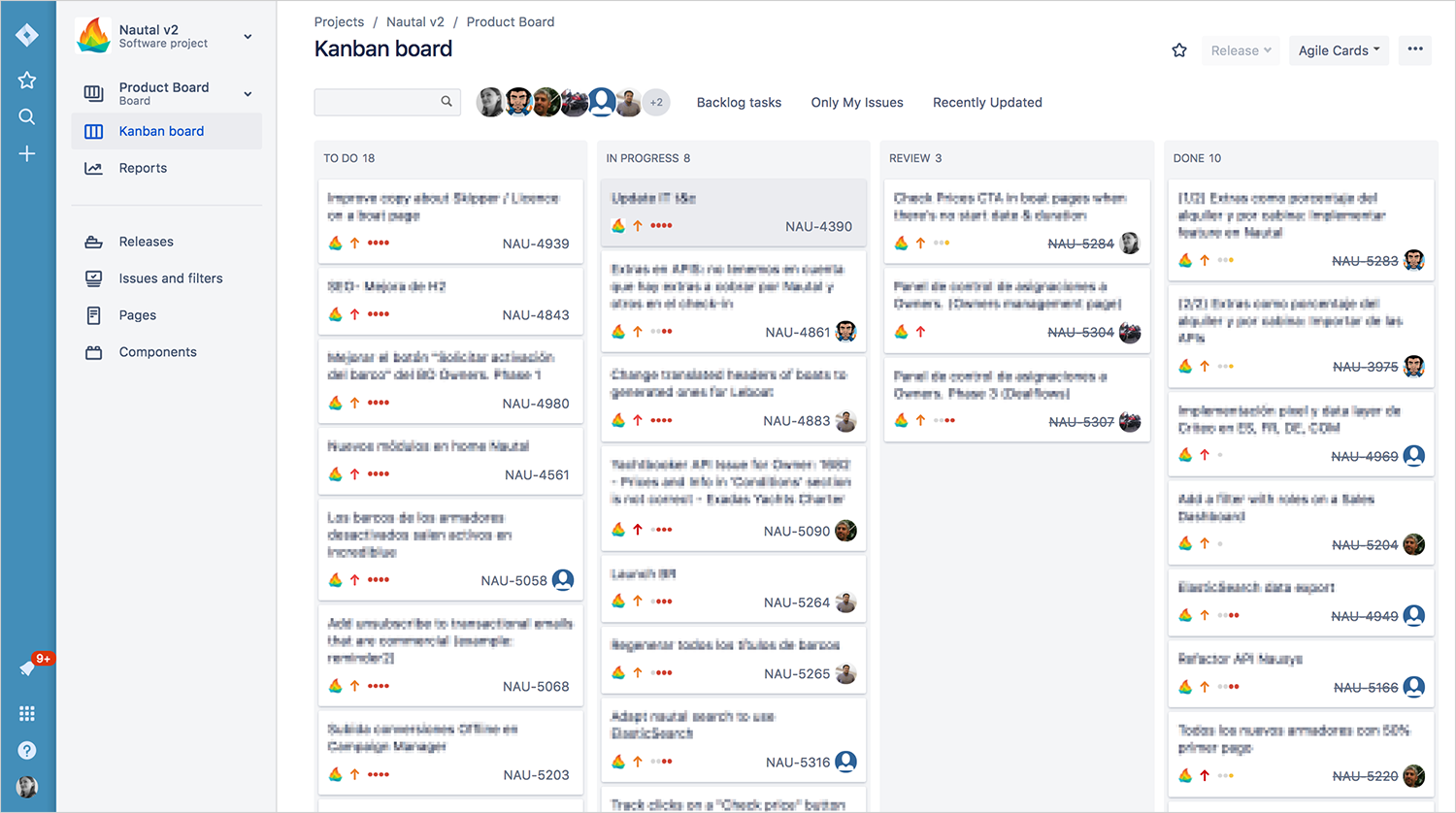Viewport: 1456px width, 813px height.
Task: Click the assignee avatar on NAU-5283 card
Action: 1414,260
